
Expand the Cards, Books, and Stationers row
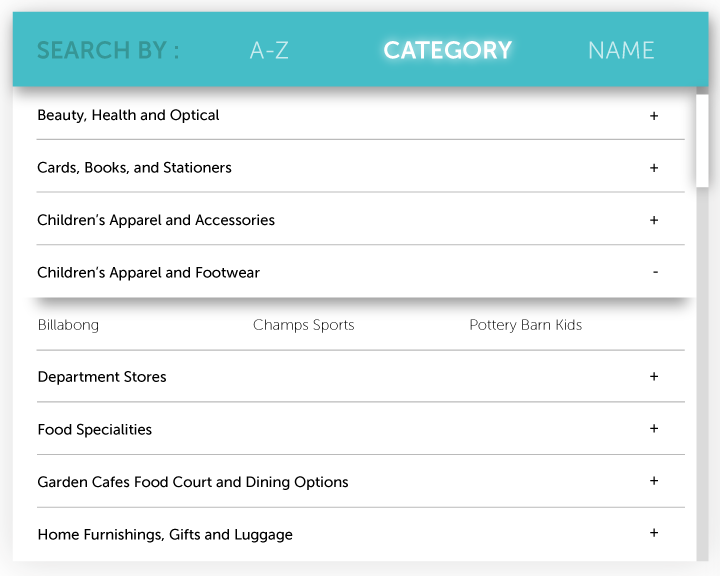[360, 167]
